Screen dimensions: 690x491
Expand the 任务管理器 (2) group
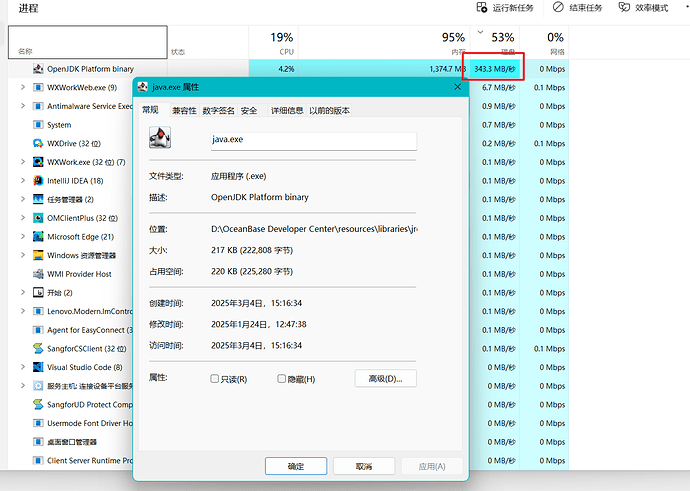point(23,199)
